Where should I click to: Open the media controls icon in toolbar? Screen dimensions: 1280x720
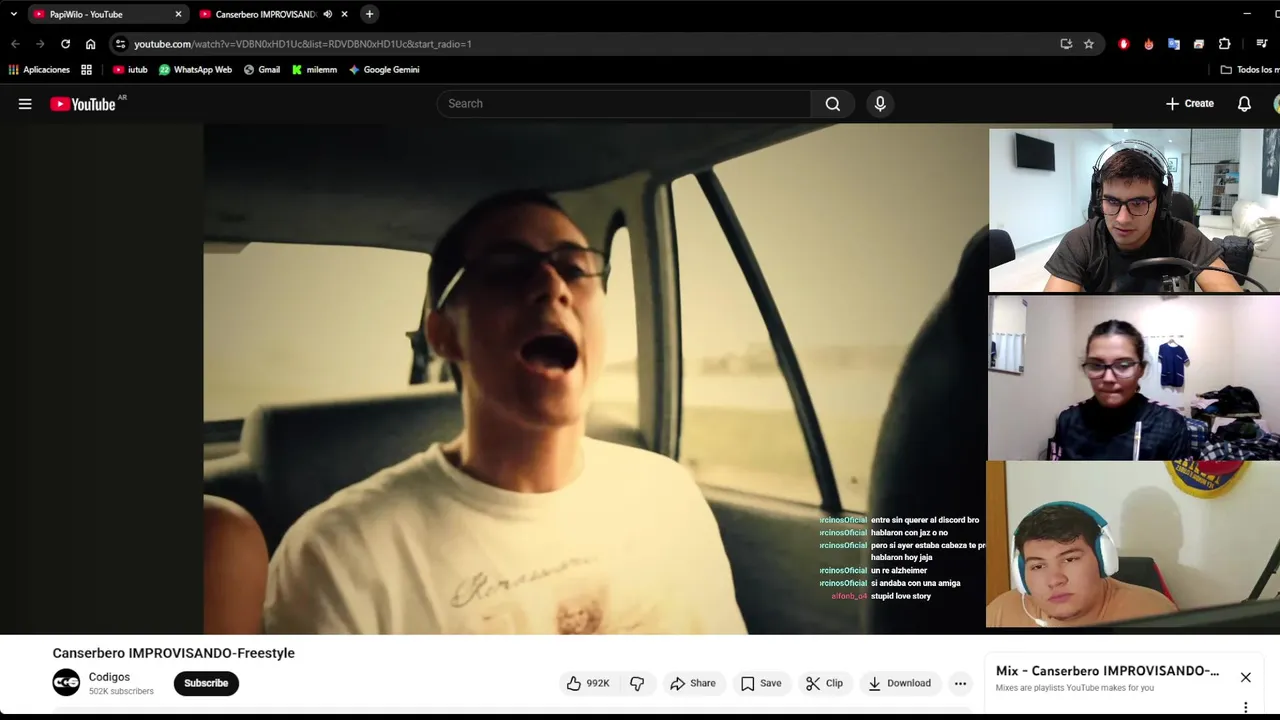click(x=1262, y=44)
